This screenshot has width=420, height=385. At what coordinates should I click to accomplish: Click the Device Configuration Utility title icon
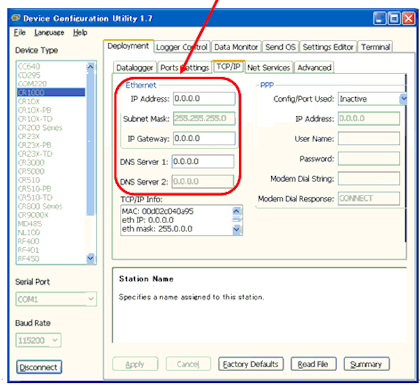tap(16, 18)
